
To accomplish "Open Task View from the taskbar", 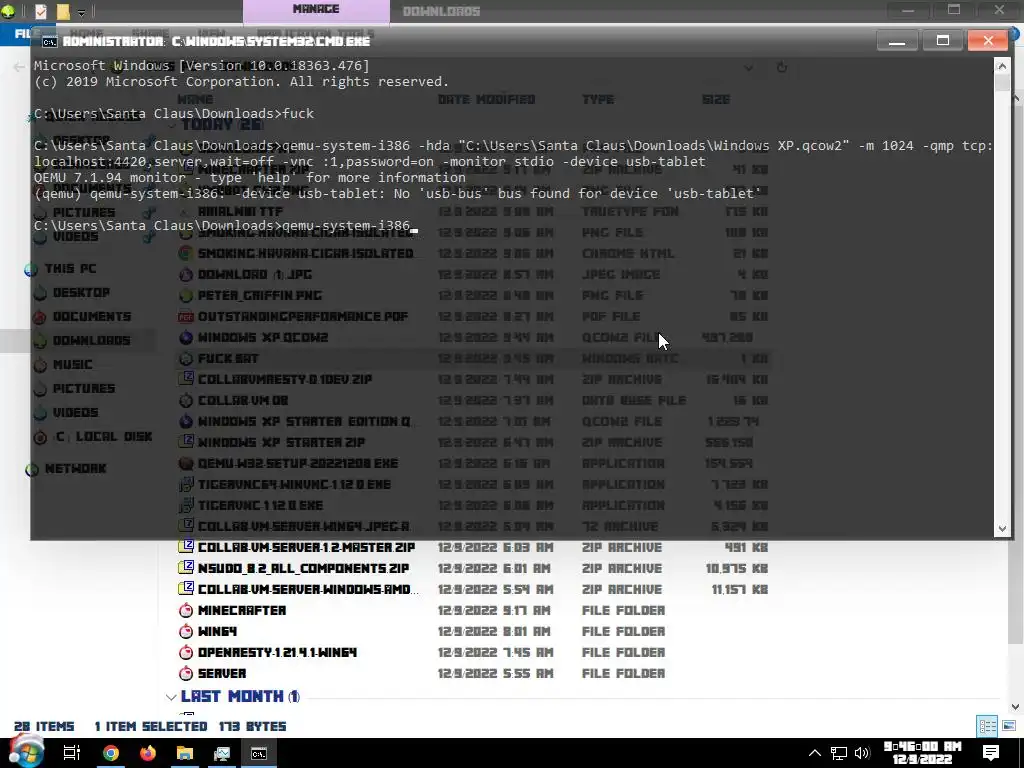I will pyautogui.click(x=72, y=753).
